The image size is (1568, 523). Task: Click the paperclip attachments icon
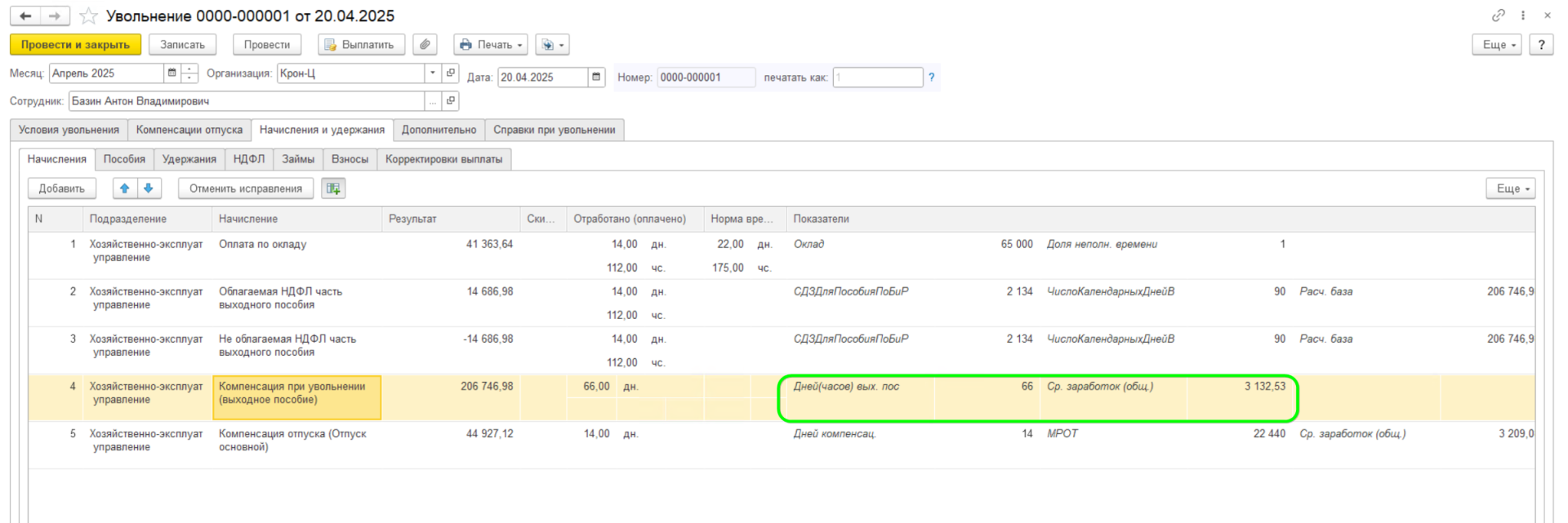click(425, 45)
